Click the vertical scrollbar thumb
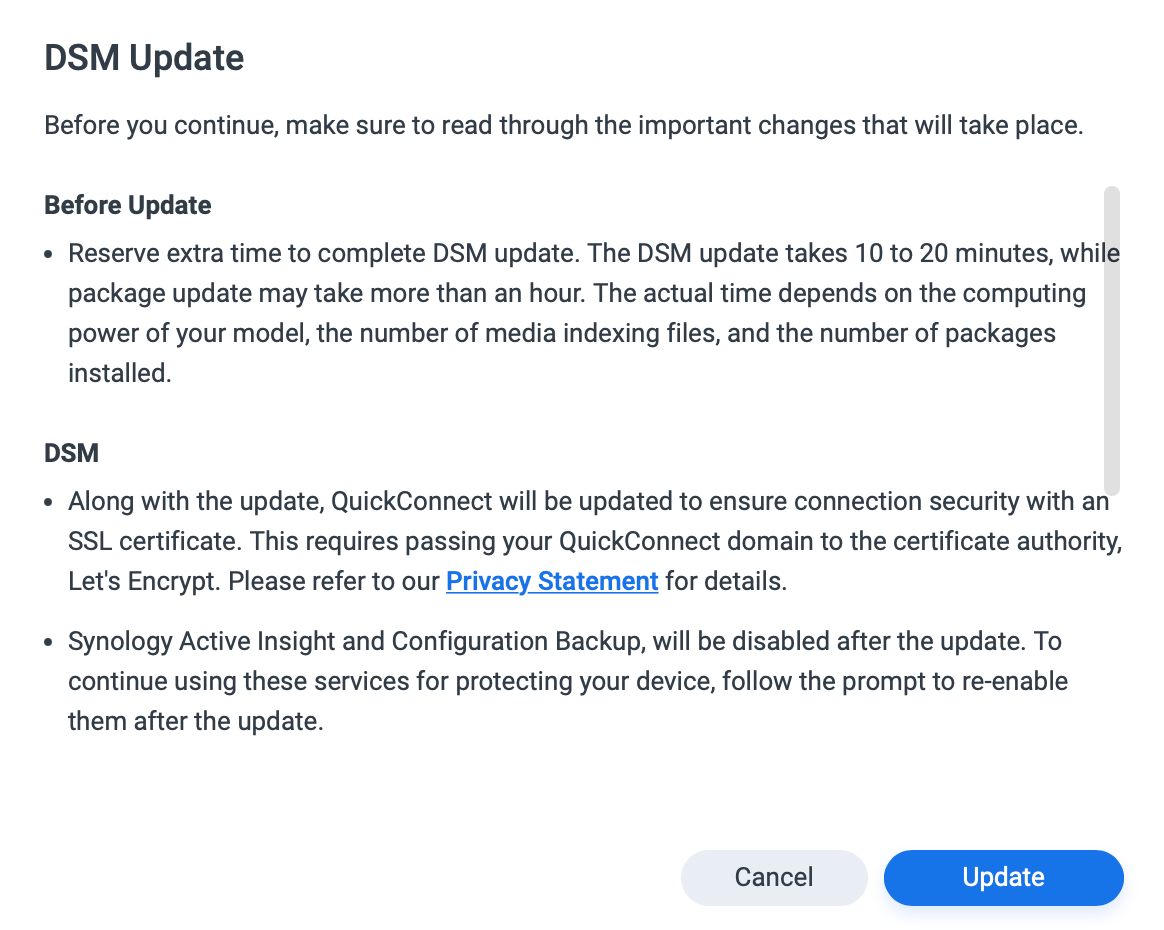 tap(1111, 340)
